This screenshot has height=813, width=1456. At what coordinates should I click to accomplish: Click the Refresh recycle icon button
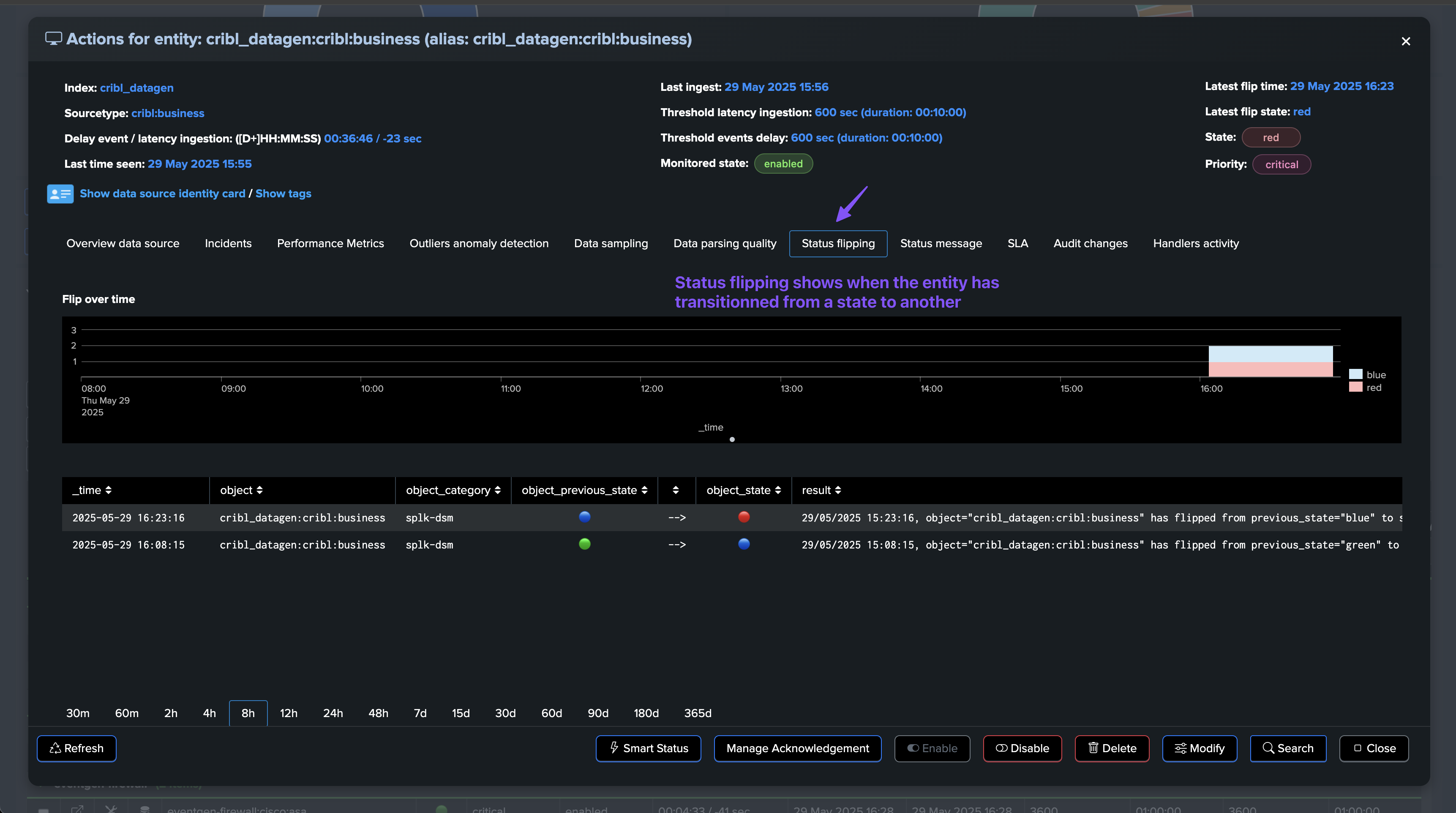point(76,748)
